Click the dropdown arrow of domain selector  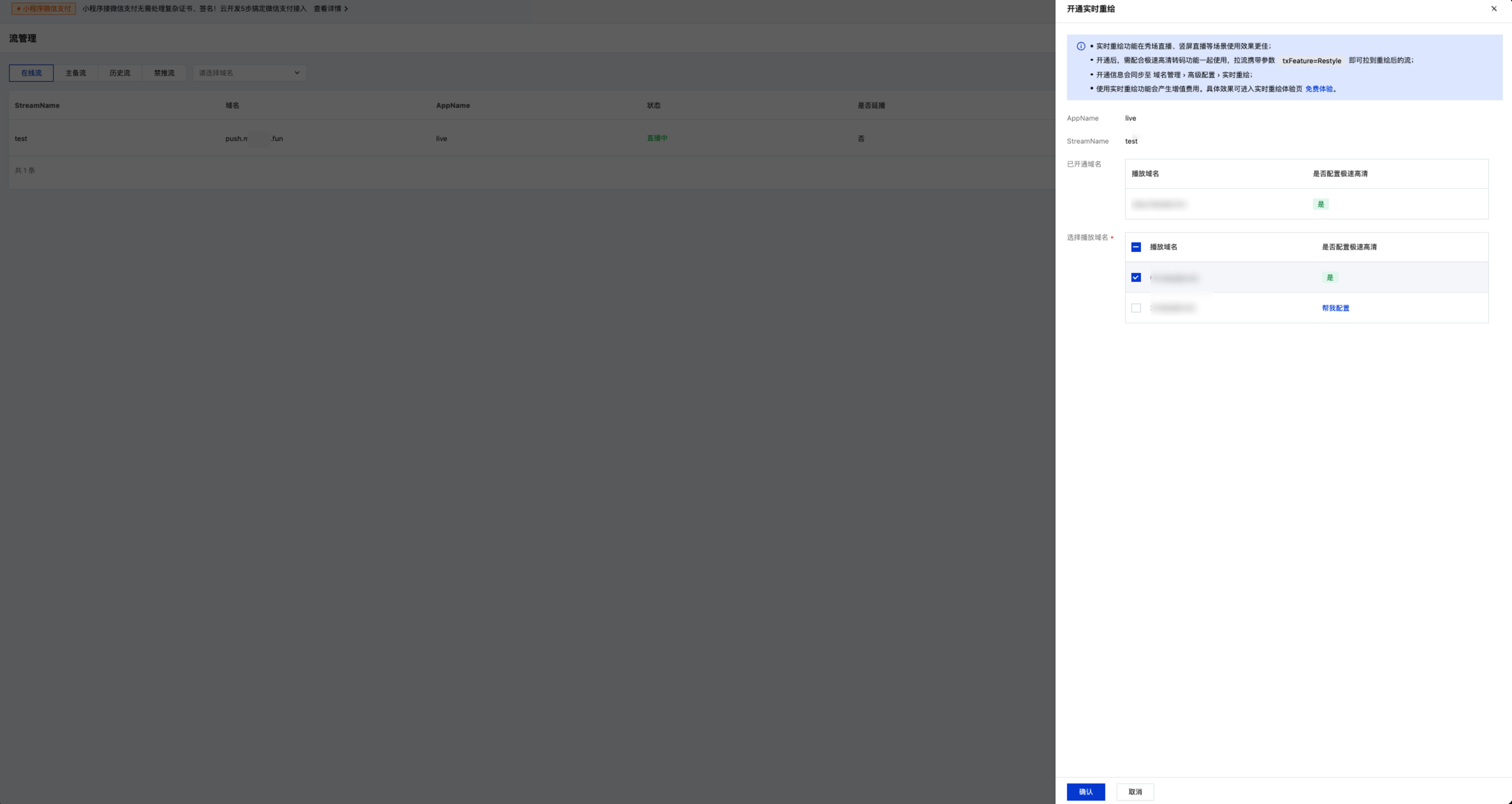point(297,73)
